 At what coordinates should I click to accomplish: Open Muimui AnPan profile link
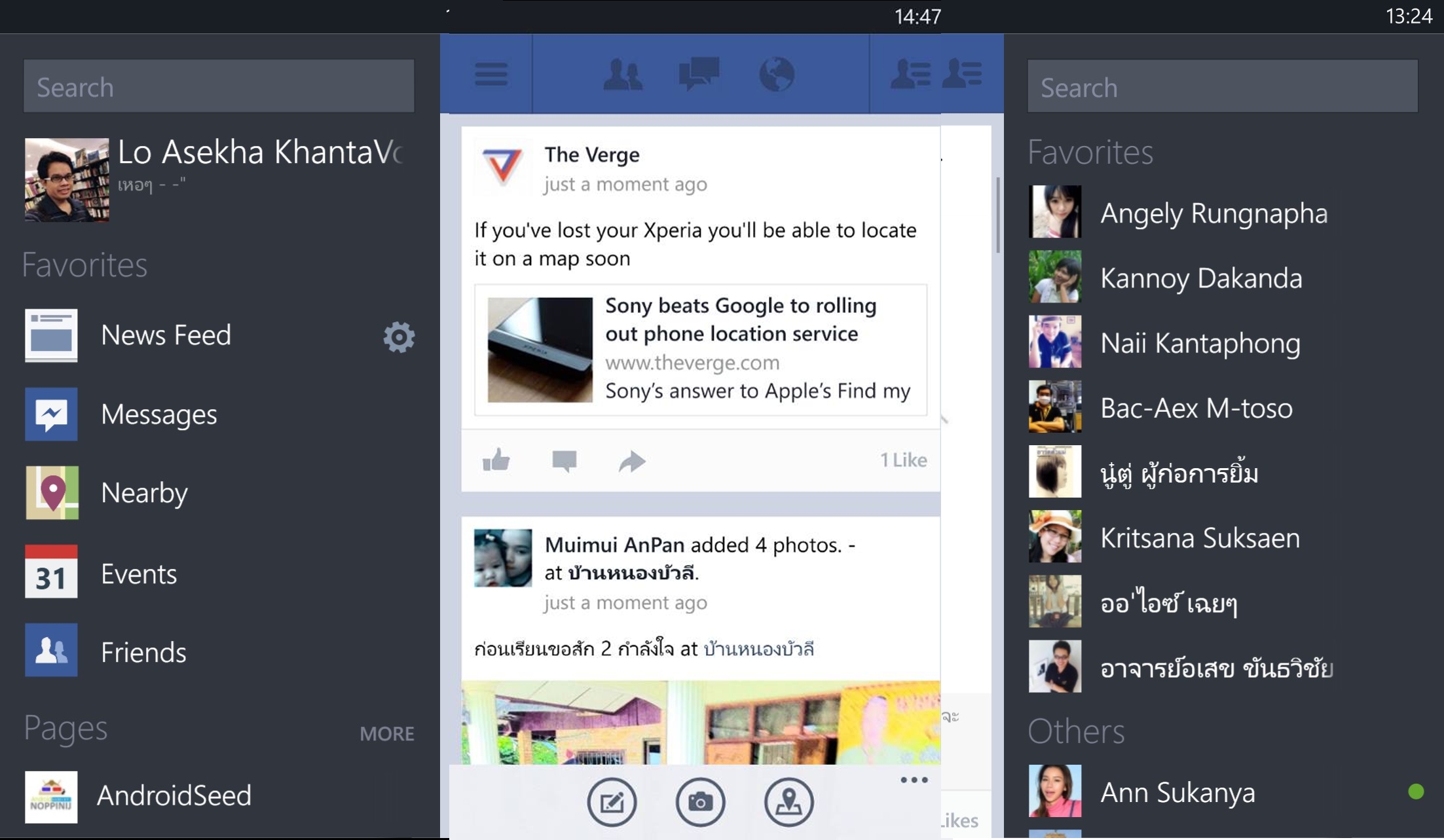point(614,545)
